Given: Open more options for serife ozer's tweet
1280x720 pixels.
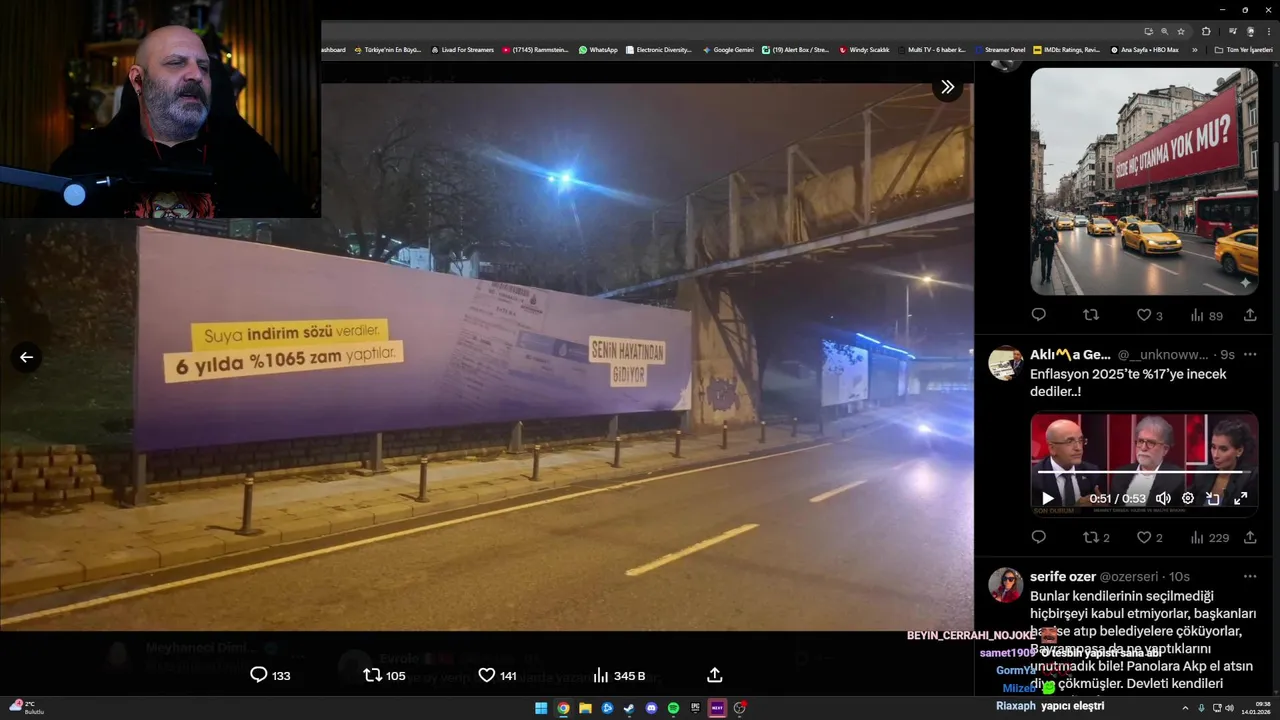Looking at the screenshot, I should [1250, 576].
